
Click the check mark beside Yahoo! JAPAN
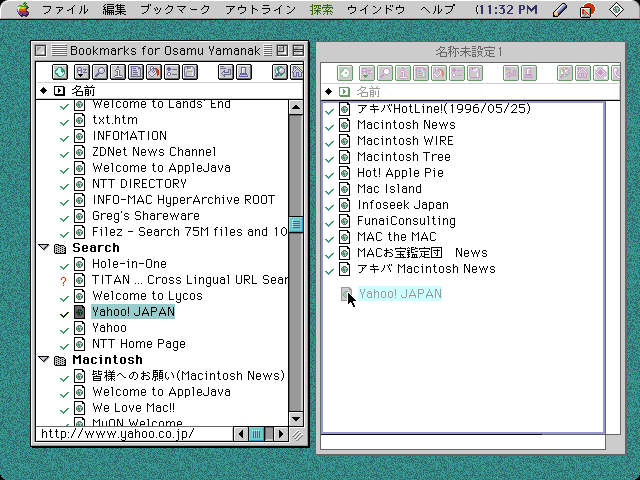(64, 314)
